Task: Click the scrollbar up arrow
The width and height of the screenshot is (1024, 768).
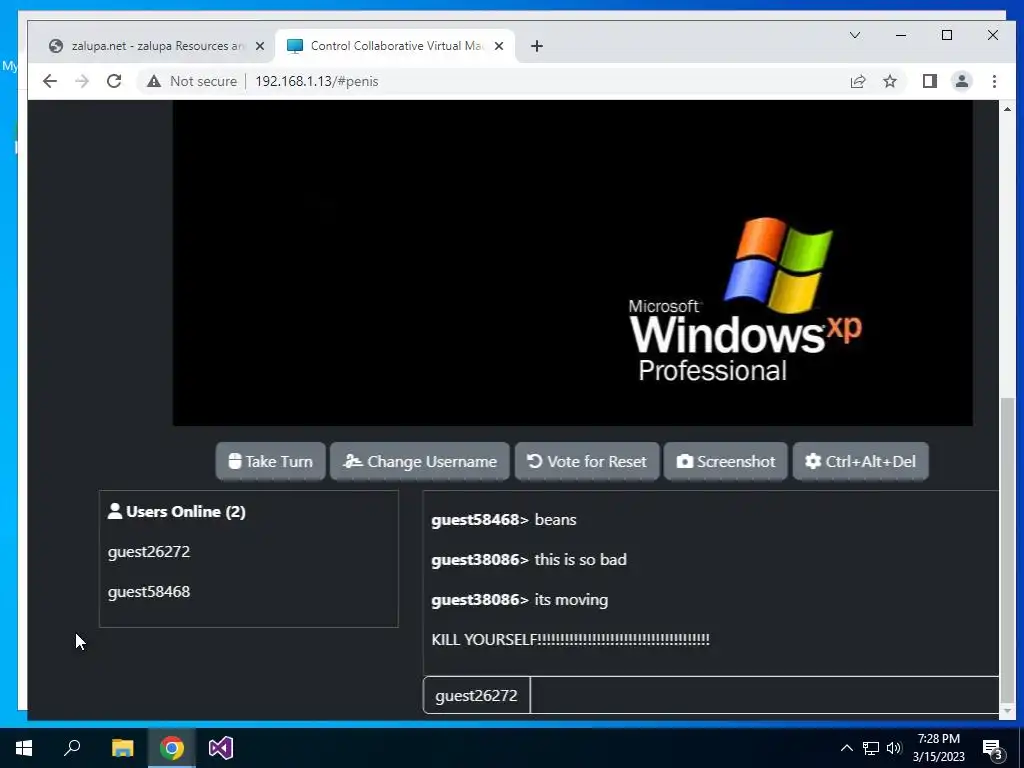Action: [1007, 109]
